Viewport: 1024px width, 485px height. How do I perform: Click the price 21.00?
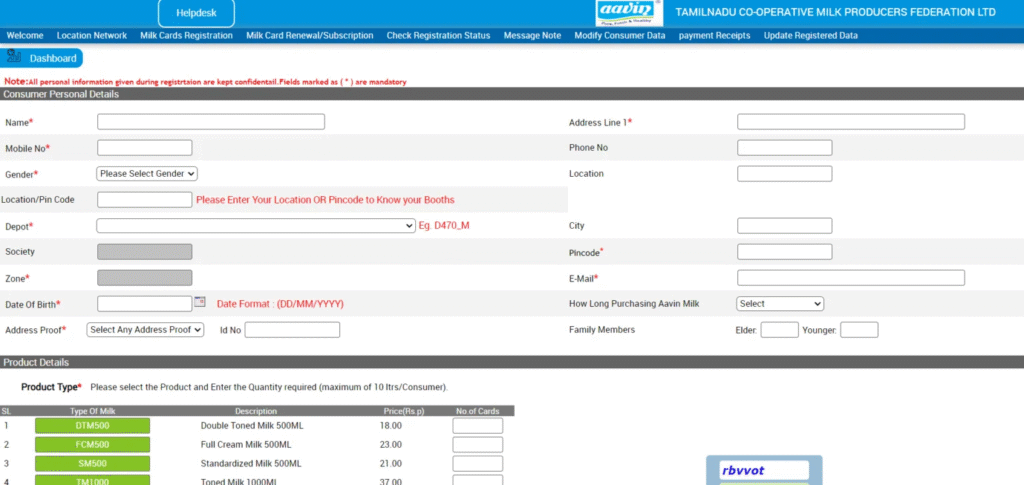(x=391, y=463)
